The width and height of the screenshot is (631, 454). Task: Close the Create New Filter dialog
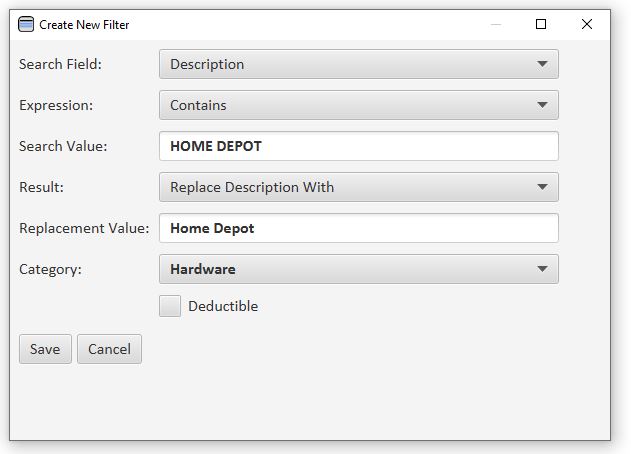click(x=587, y=24)
